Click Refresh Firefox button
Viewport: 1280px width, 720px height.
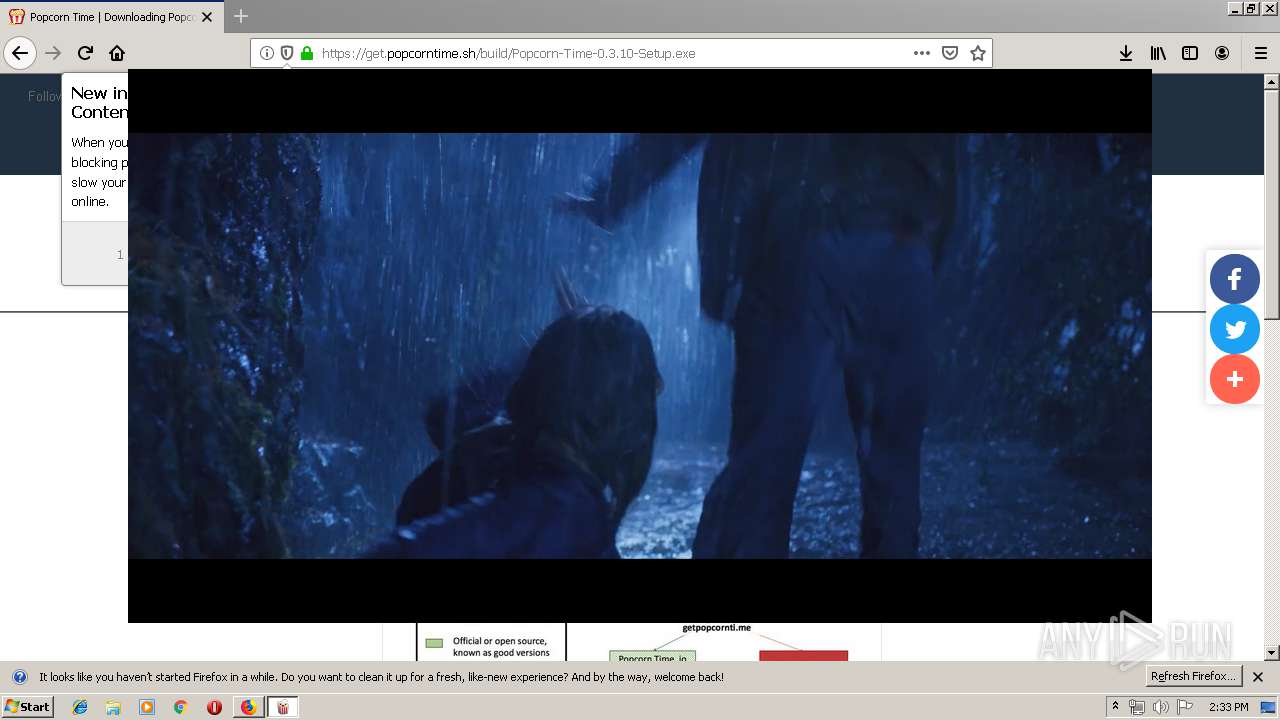pyautogui.click(x=1193, y=676)
